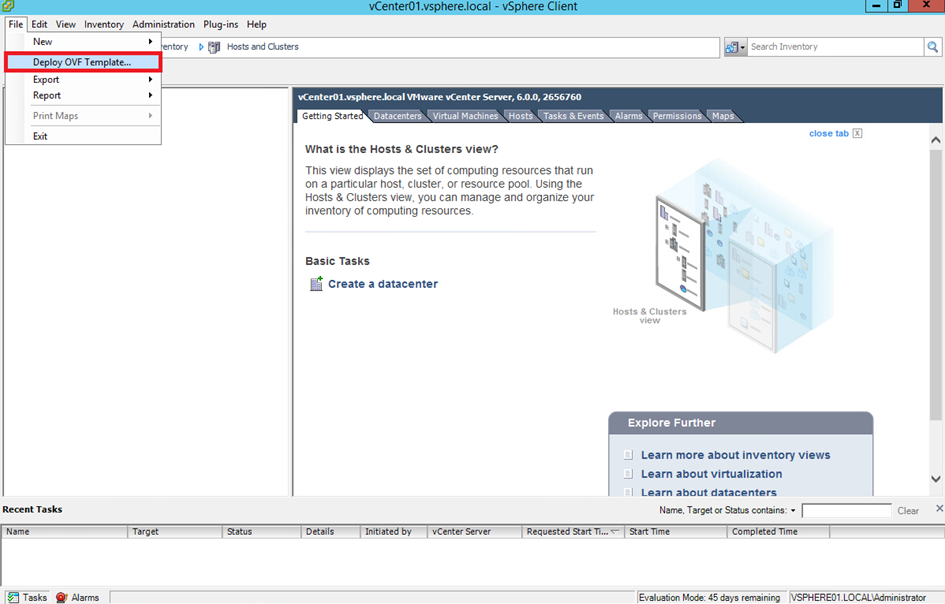The image size is (945, 604).
Task: Open Learn about virtualization link
Action: (711, 474)
